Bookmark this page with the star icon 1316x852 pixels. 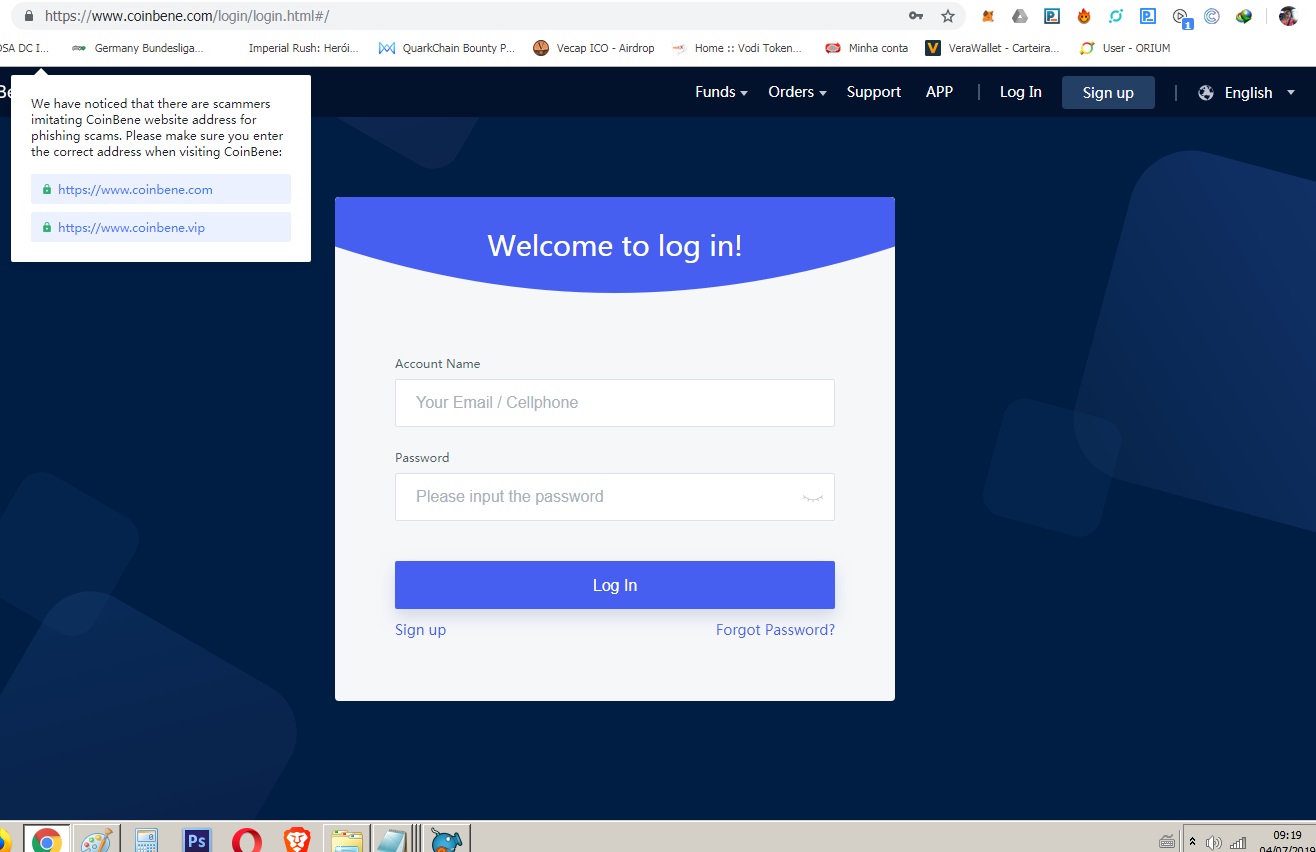coord(948,16)
